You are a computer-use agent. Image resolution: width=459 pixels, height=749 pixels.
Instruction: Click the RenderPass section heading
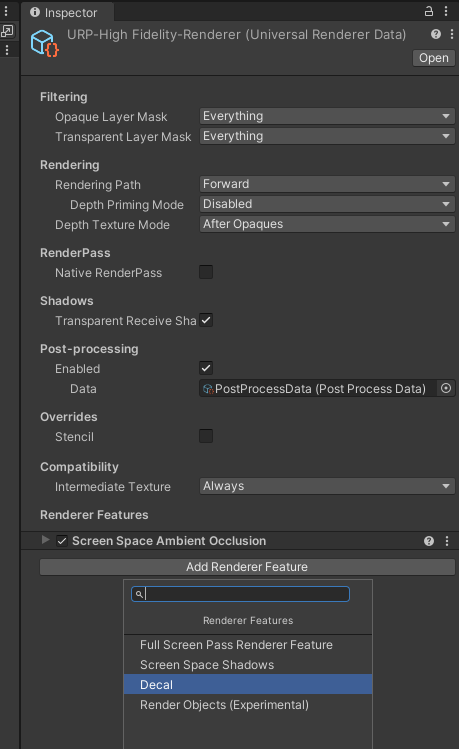pos(75,253)
